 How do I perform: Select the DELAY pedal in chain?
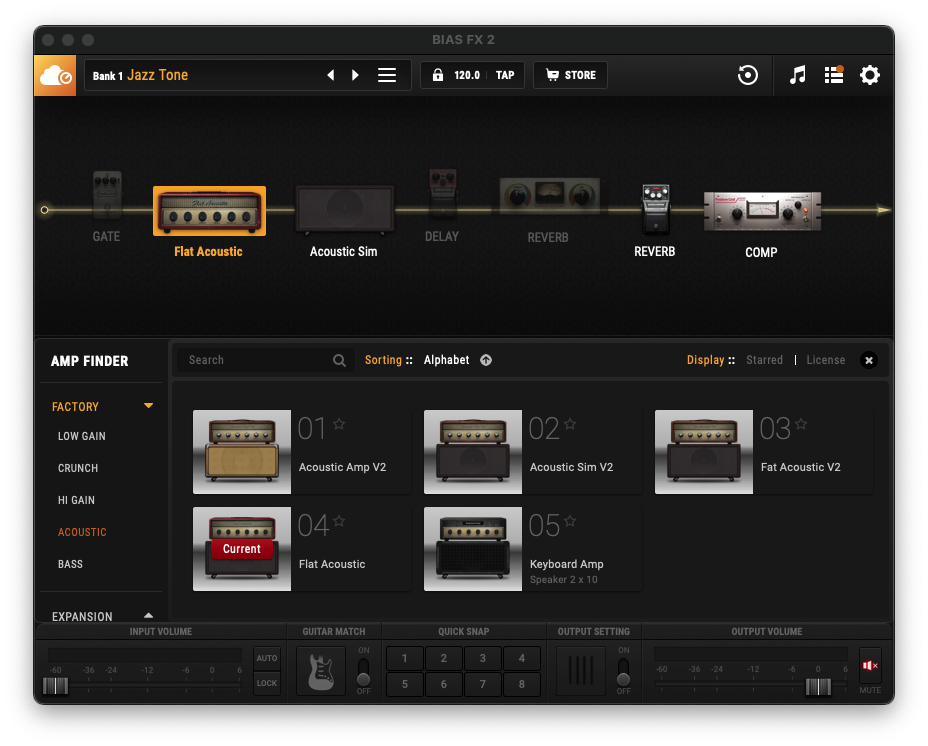(x=443, y=194)
